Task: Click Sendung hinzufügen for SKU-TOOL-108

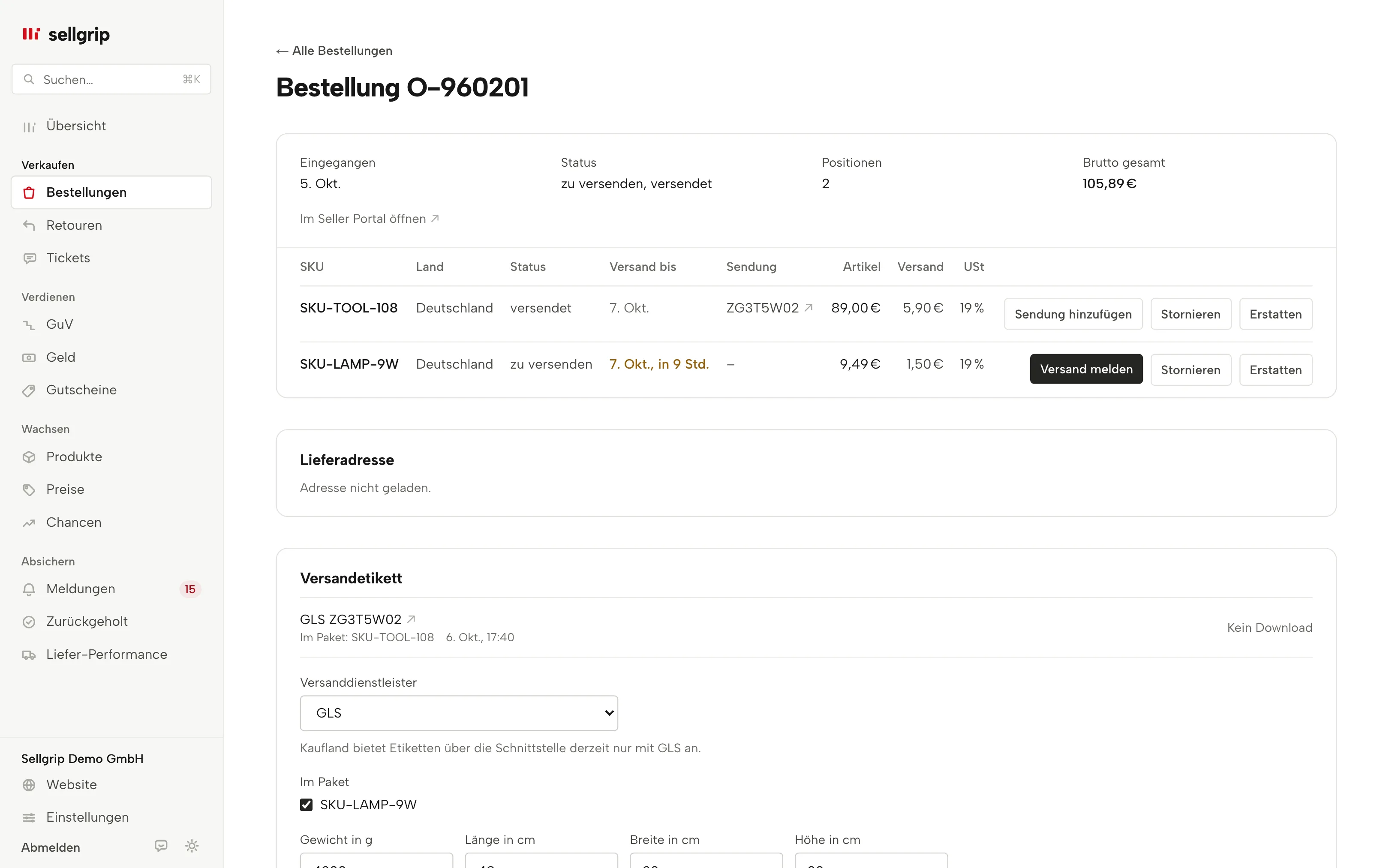Action: coord(1073,314)
